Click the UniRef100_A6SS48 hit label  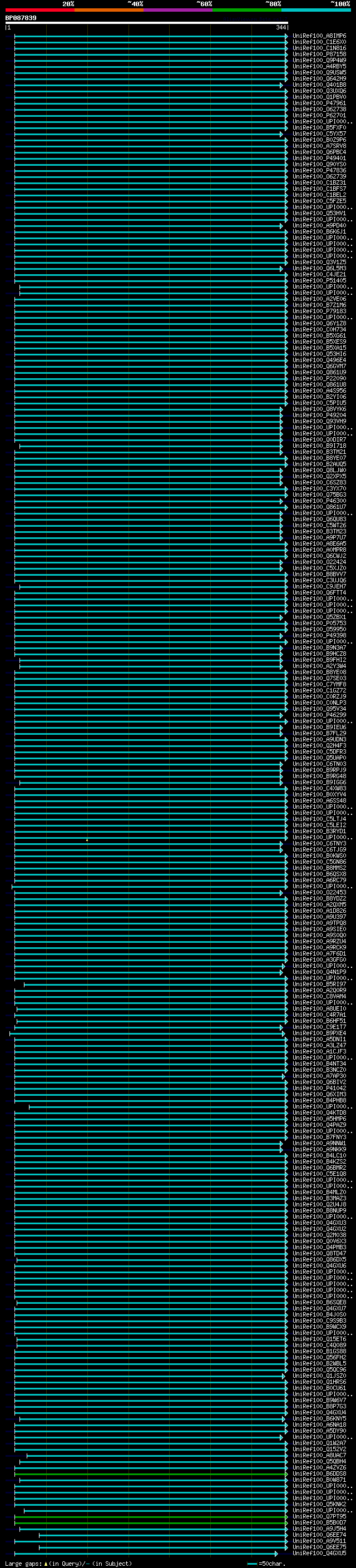click(x=319, y=801)
